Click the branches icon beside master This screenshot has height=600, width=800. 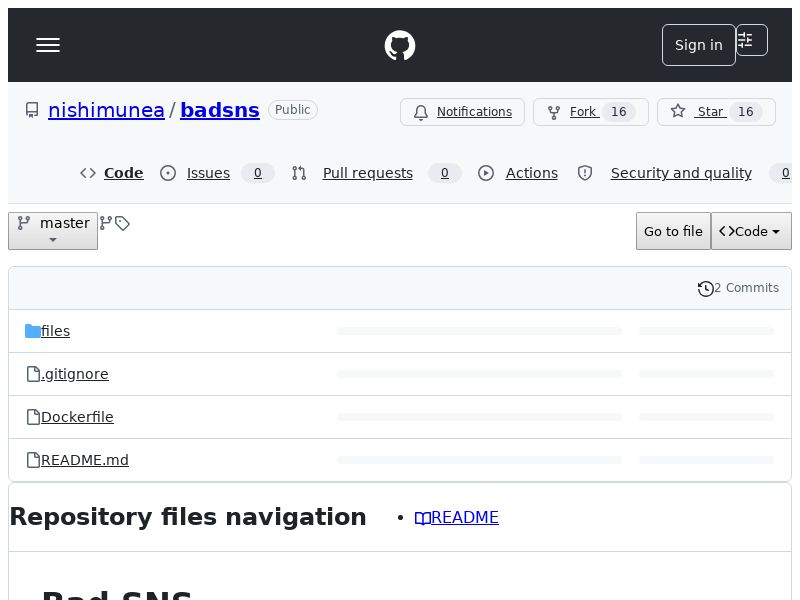[x=106, y=223]
